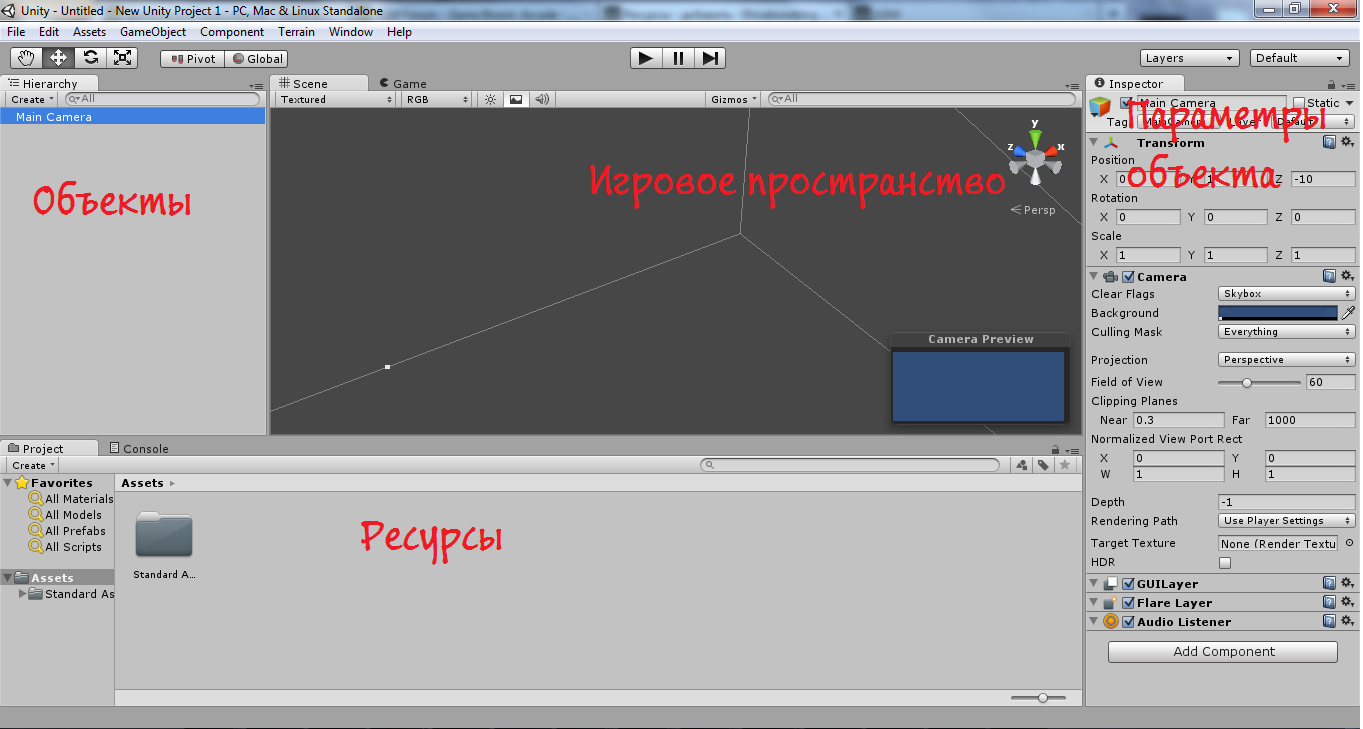The image size is (1363, 729).
Task: Open the GameObject menu
Action: 153,32
